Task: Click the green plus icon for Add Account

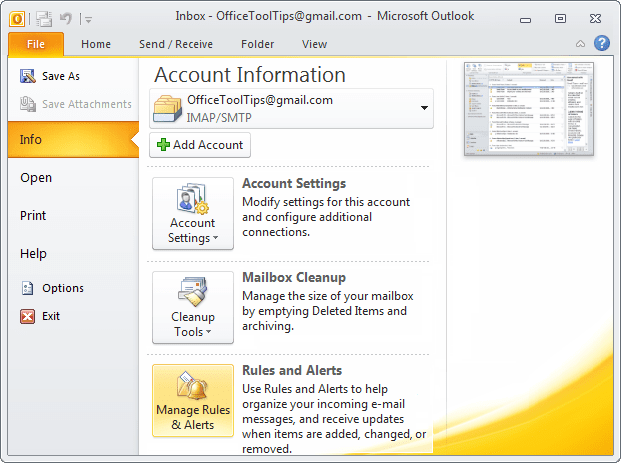Action: click(163, 145)
